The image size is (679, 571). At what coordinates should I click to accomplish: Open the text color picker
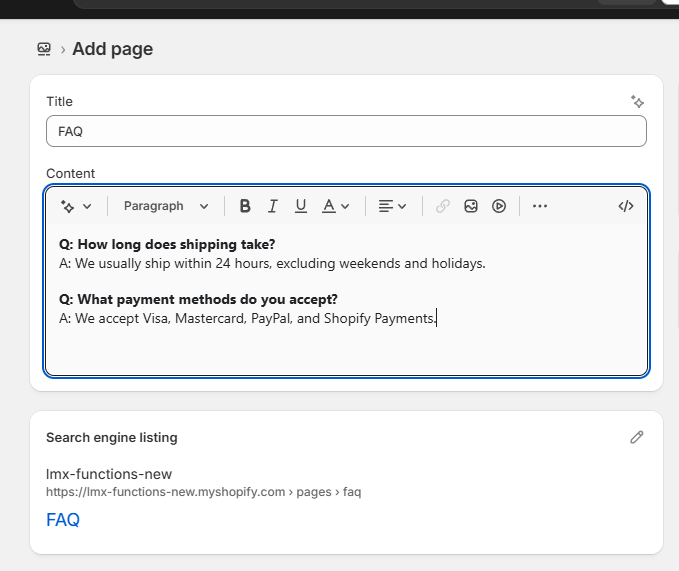pyautogui.click(x=335, y=206)
